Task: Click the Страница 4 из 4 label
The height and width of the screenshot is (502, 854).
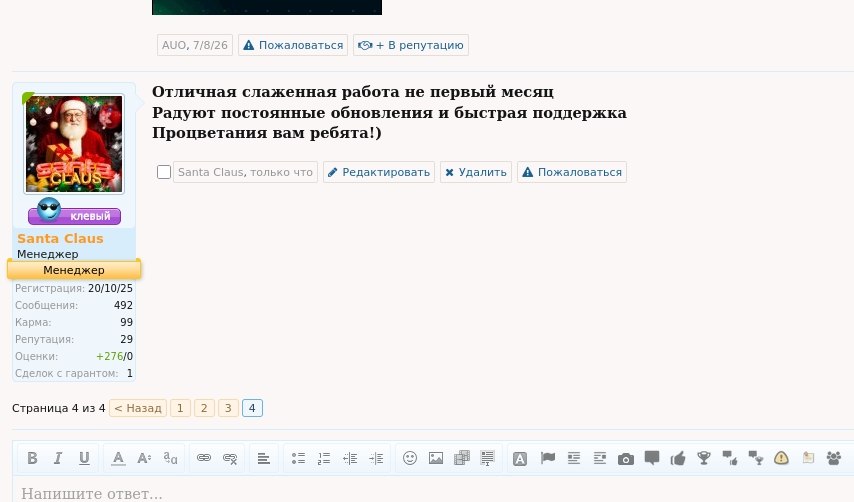Action: (x=58, y=408)
